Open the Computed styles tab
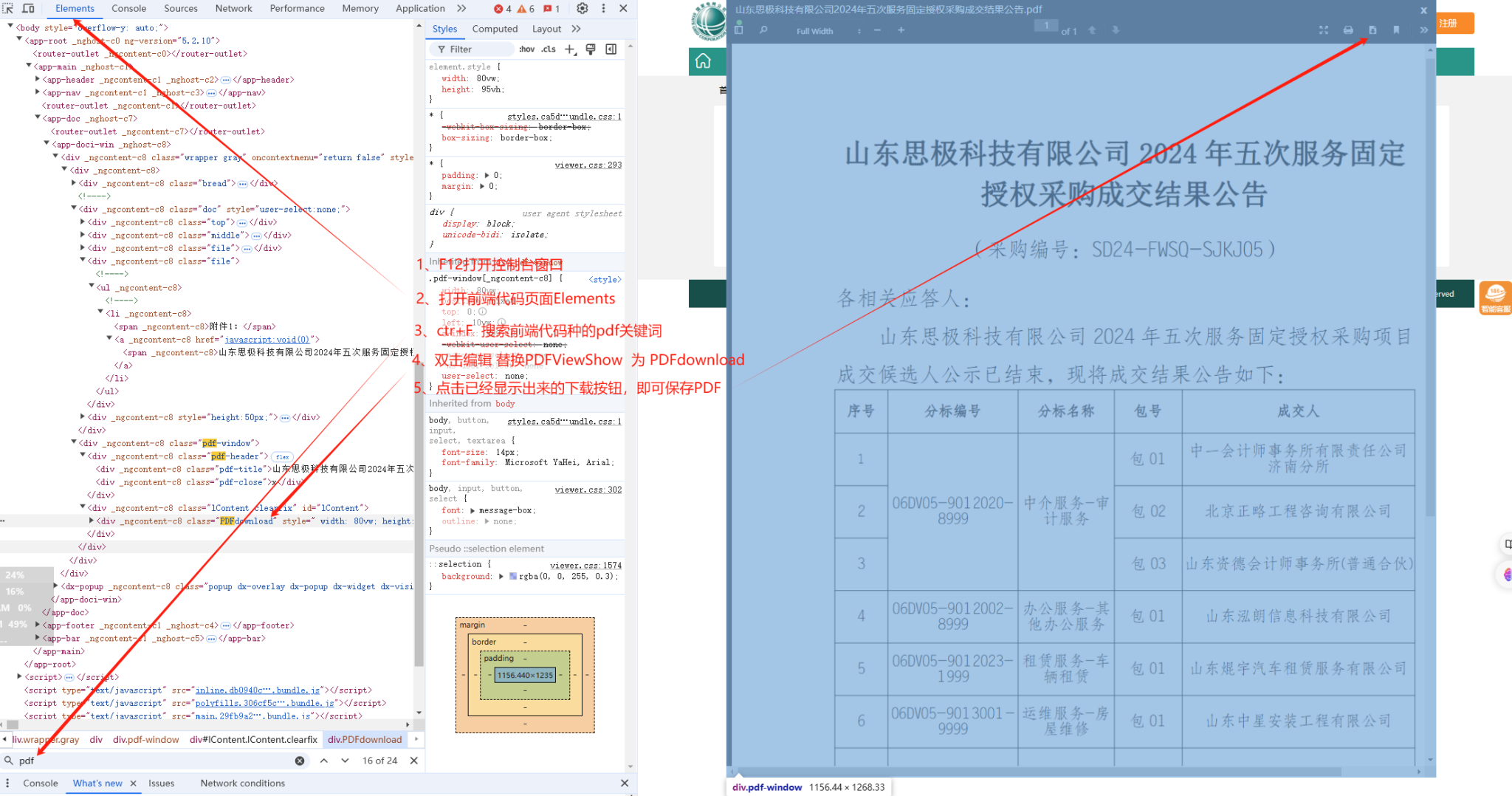Image resolution: width=1512 pixels, height=796 pixels. pyautogui.click(x=495, y=29)
